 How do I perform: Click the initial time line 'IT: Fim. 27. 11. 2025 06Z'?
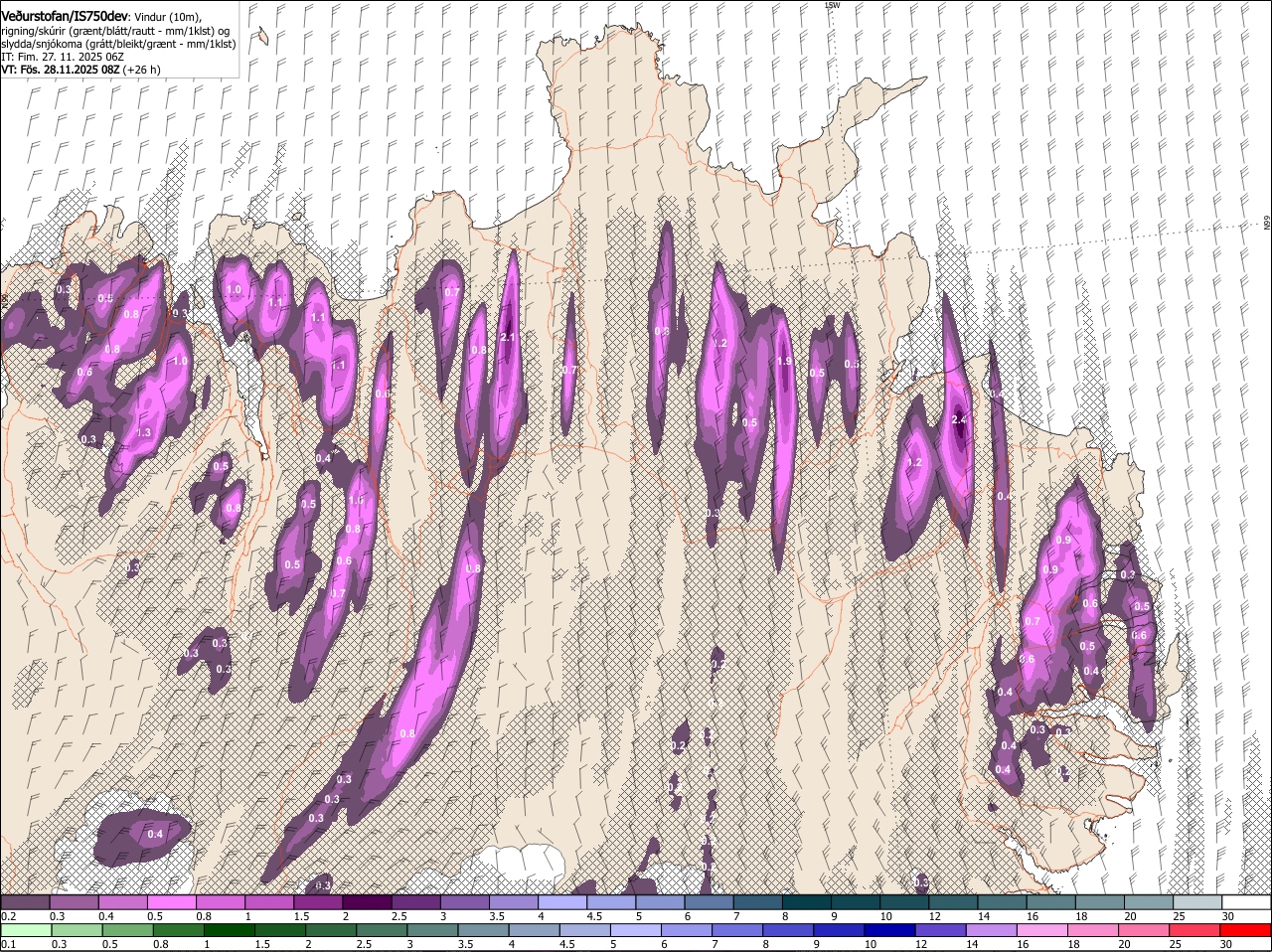(62, 58)
